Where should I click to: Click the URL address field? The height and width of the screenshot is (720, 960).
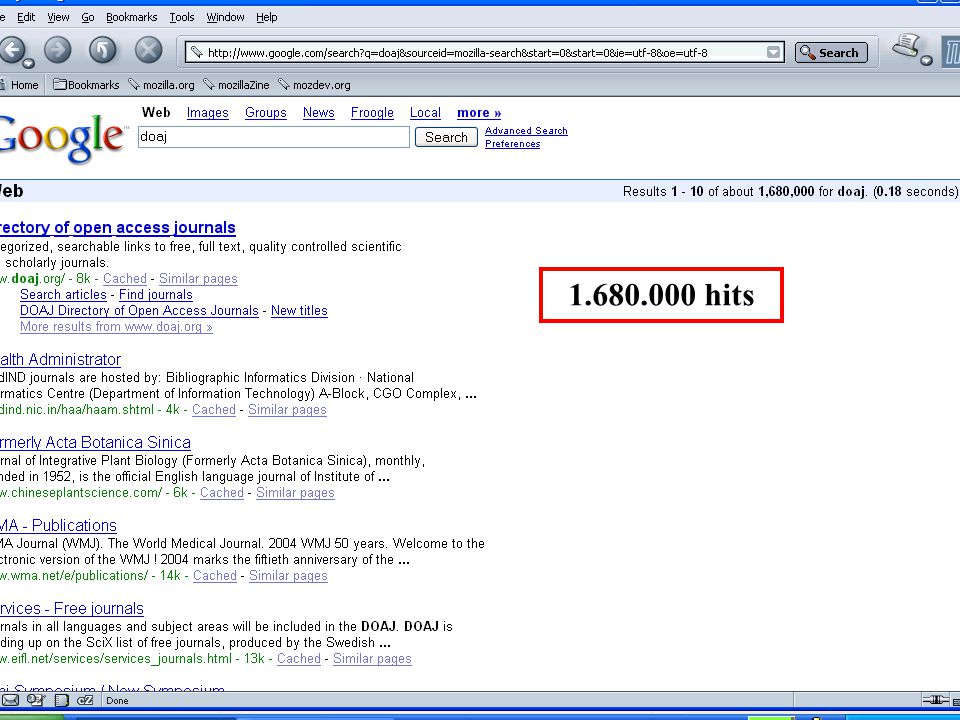click(x=484, y=53)
